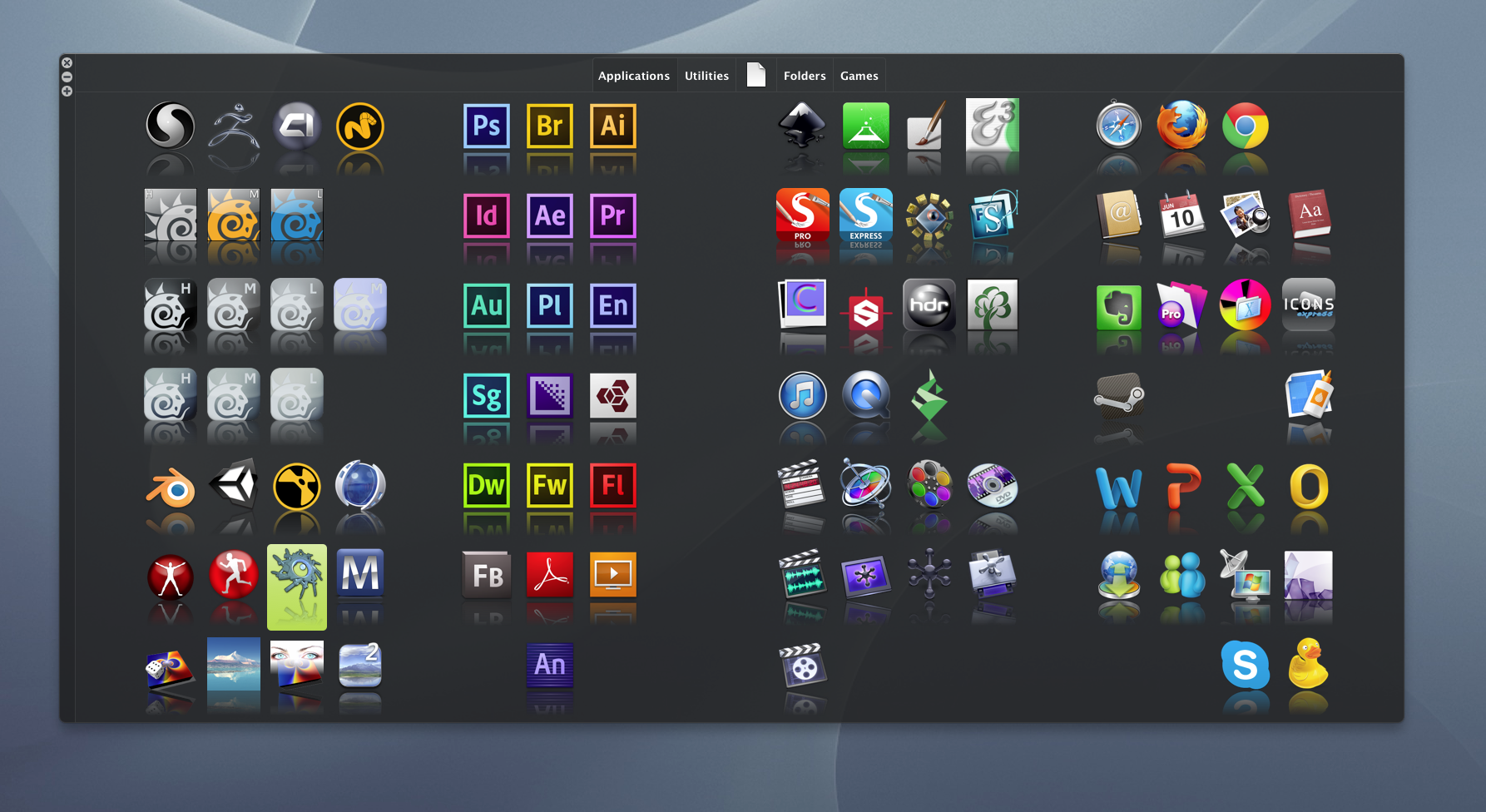The image size is (1486, 812).
Task: Launch Adobe Encore (En)
Action: pos(613,305)
